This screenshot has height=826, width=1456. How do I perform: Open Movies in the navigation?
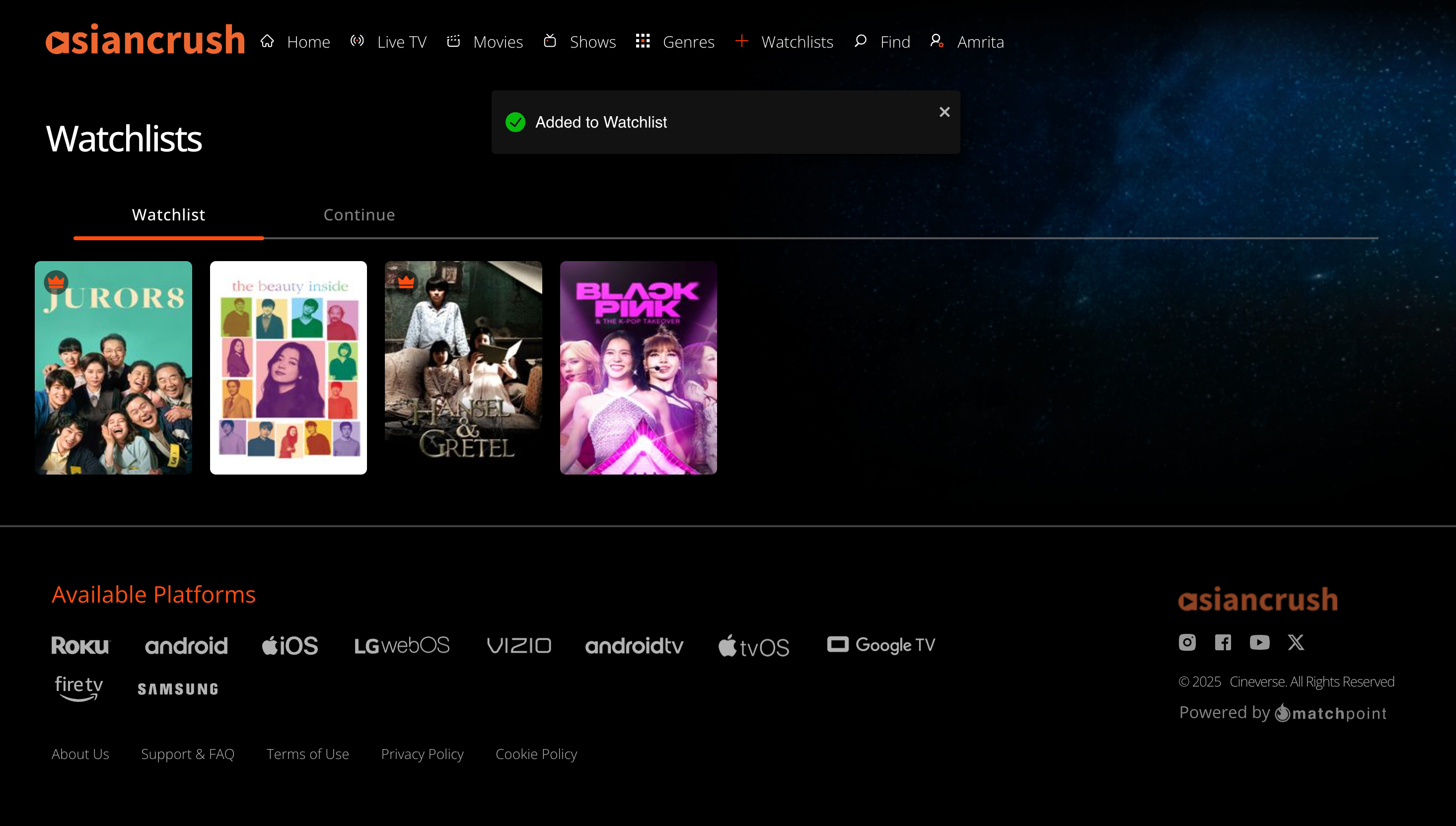498,41
